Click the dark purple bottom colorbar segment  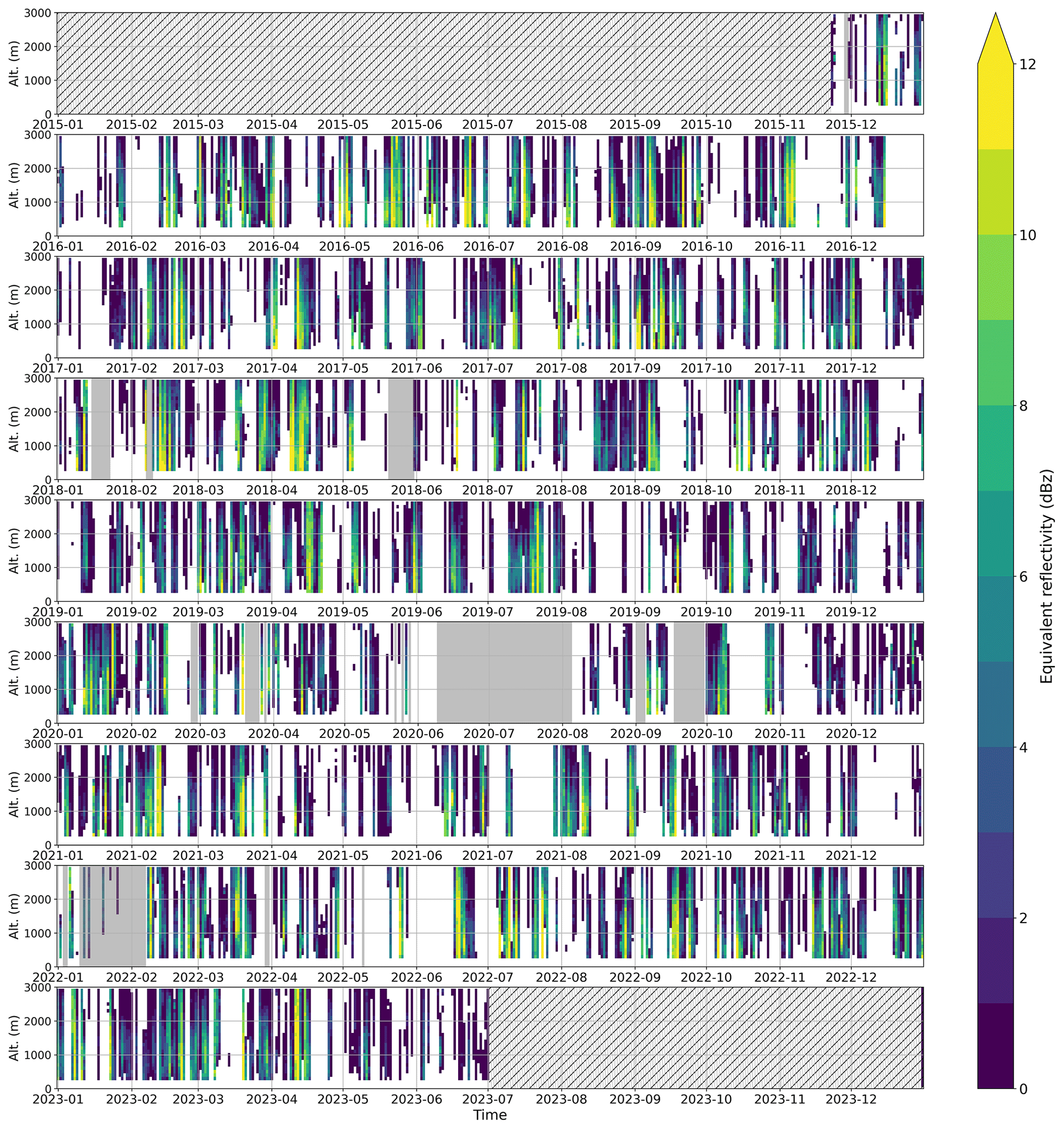(x=995, y=1046)
